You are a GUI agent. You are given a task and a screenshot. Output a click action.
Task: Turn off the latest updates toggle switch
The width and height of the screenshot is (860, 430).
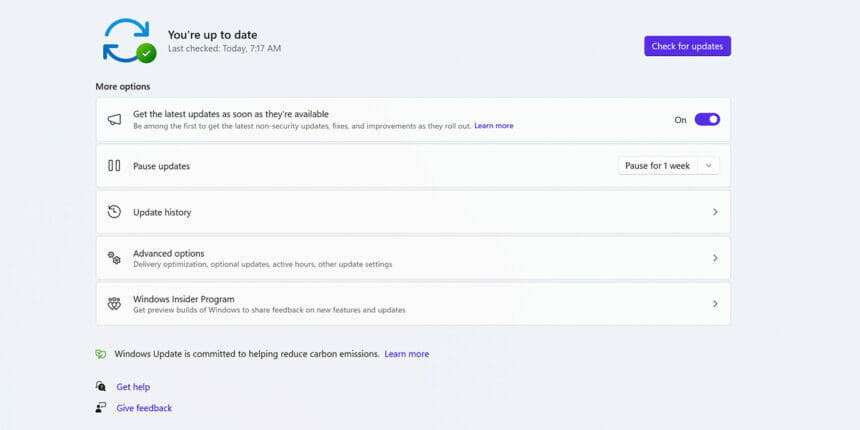(707, 120)
